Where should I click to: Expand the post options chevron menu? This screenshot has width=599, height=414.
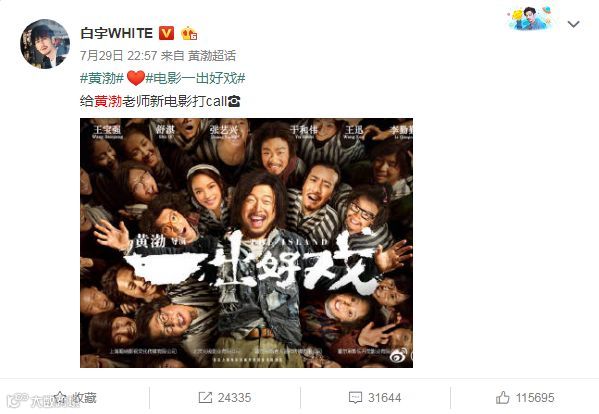click(x=573, y=24)
